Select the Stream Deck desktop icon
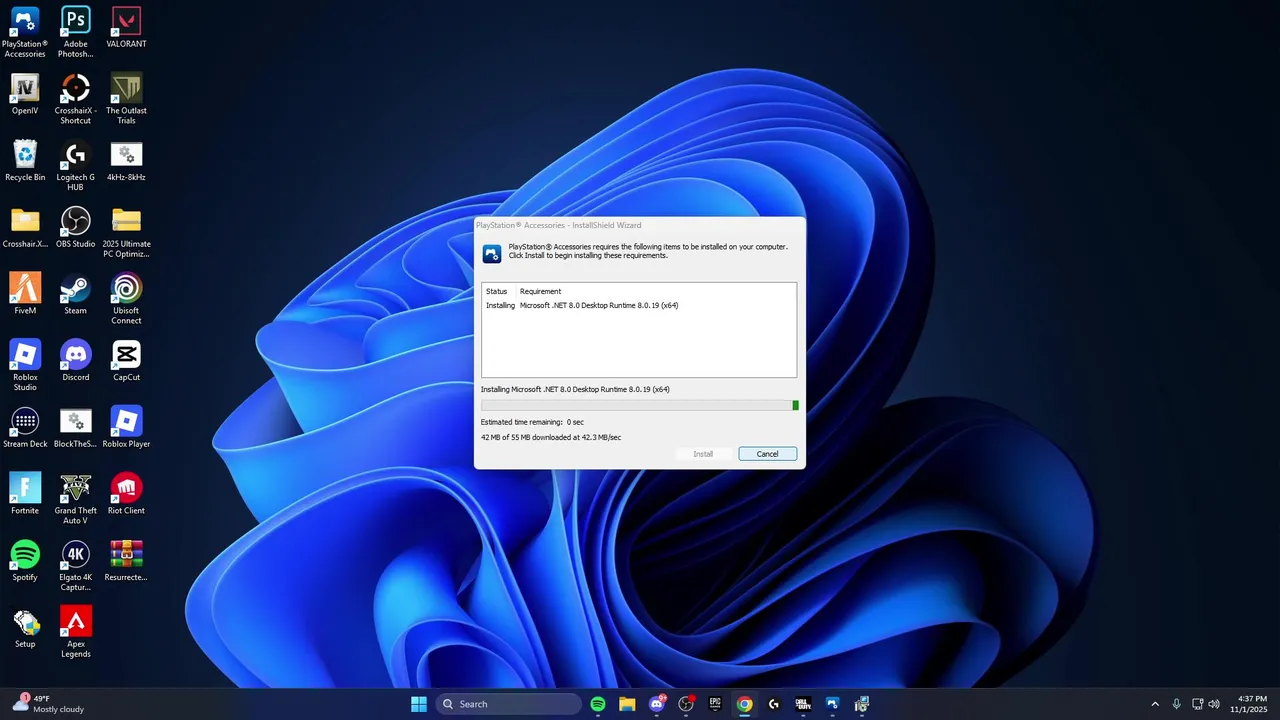The image size is (1280, 720). pyautogui.click(x=25, y=428)
